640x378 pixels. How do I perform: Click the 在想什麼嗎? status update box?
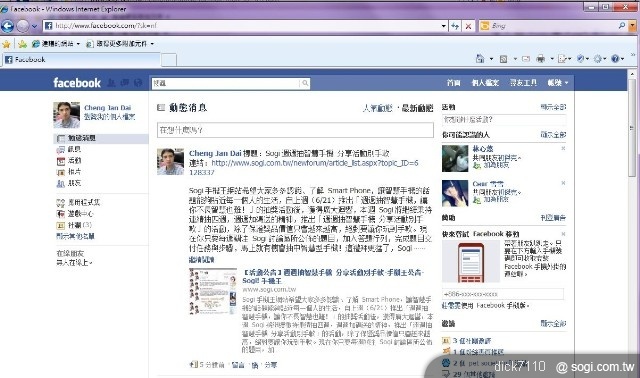click(295, 130)
